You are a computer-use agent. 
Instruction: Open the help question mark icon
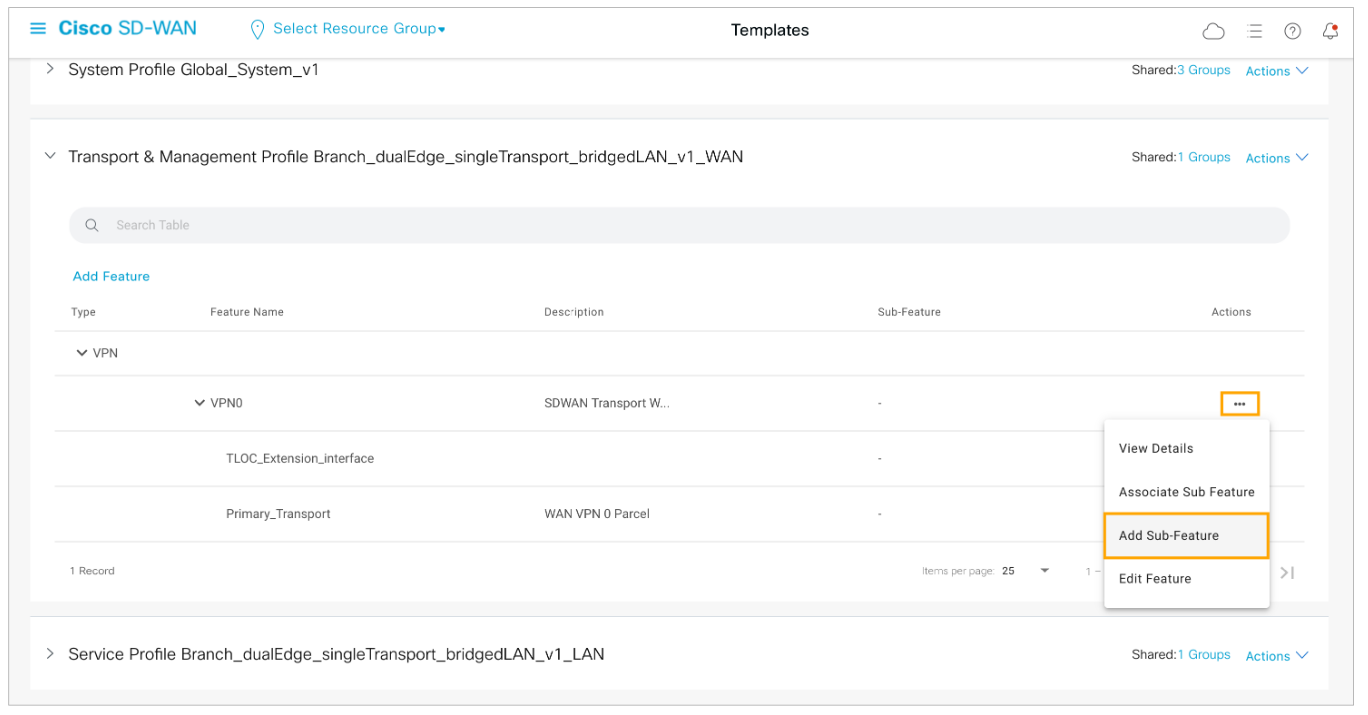tap(1292, 31)
